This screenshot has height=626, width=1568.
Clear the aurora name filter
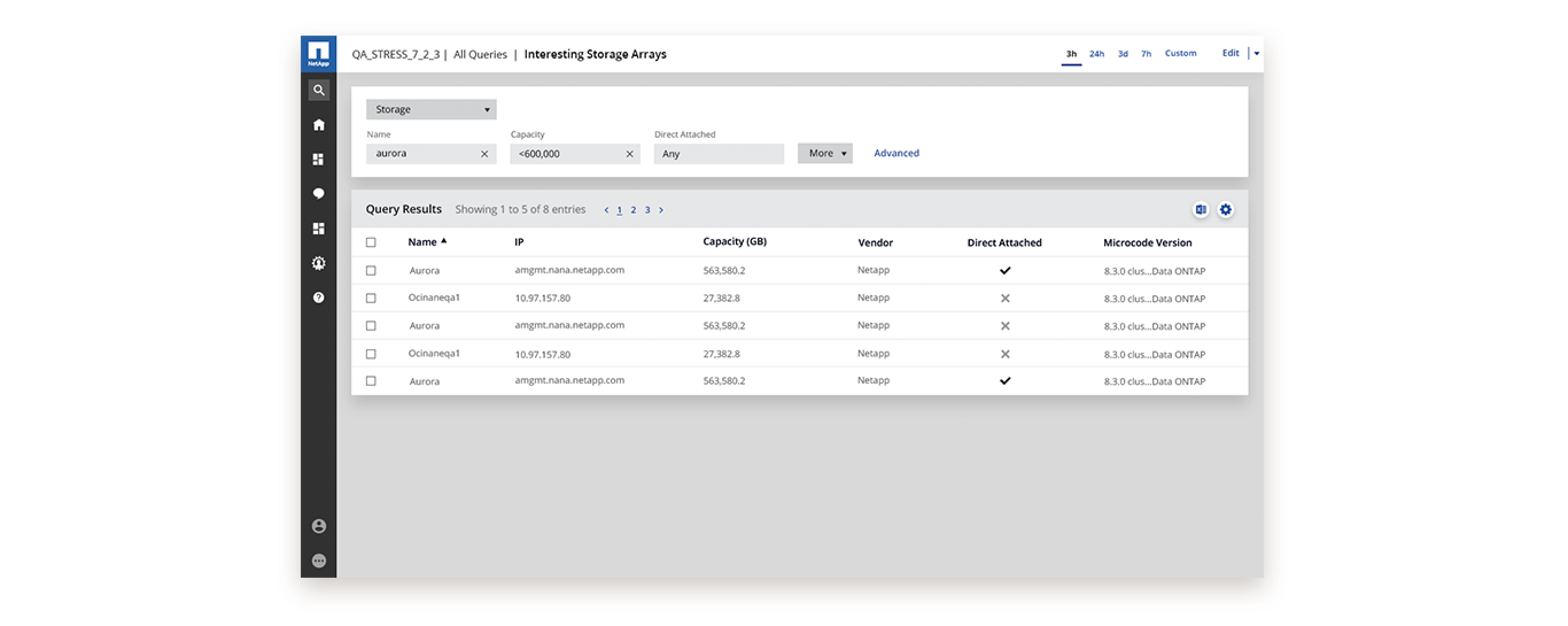pos(484,154)
